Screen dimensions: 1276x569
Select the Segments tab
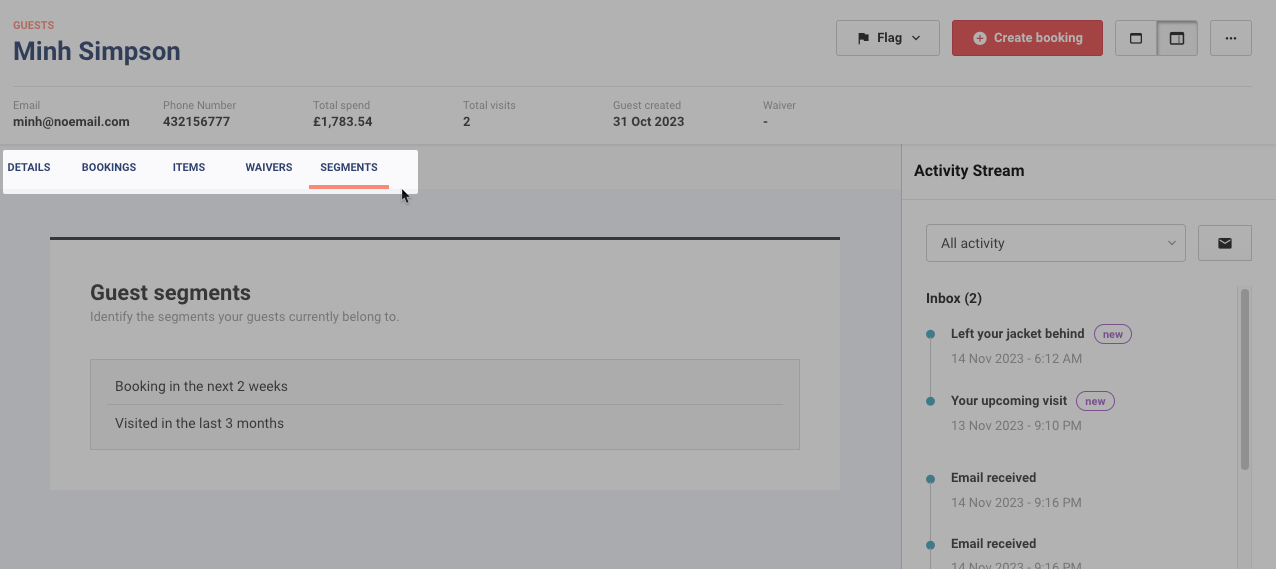coord(349,168)
